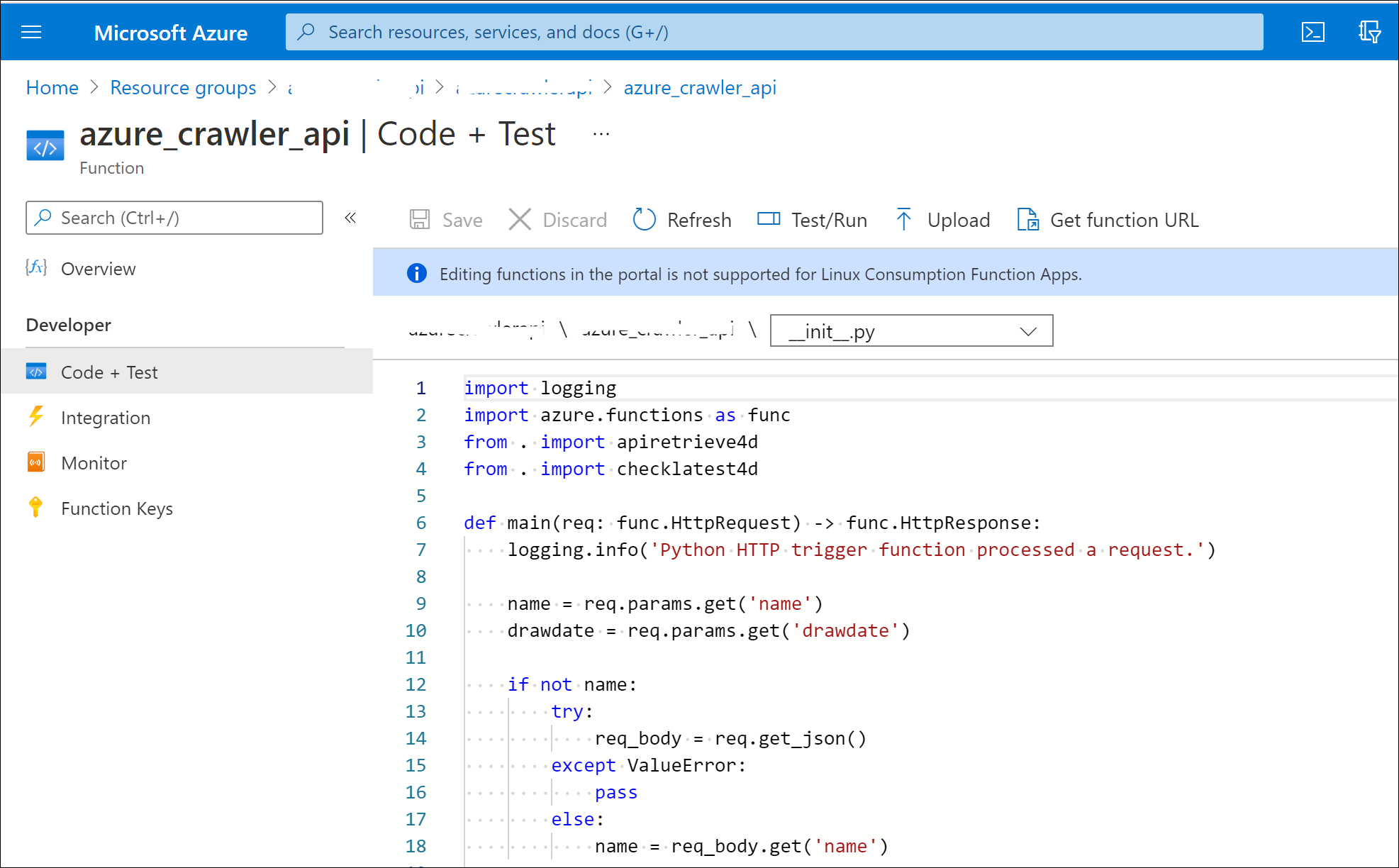Click Get function URL
Screen dimensions: 1399x868
click(x=1108, y=220)
